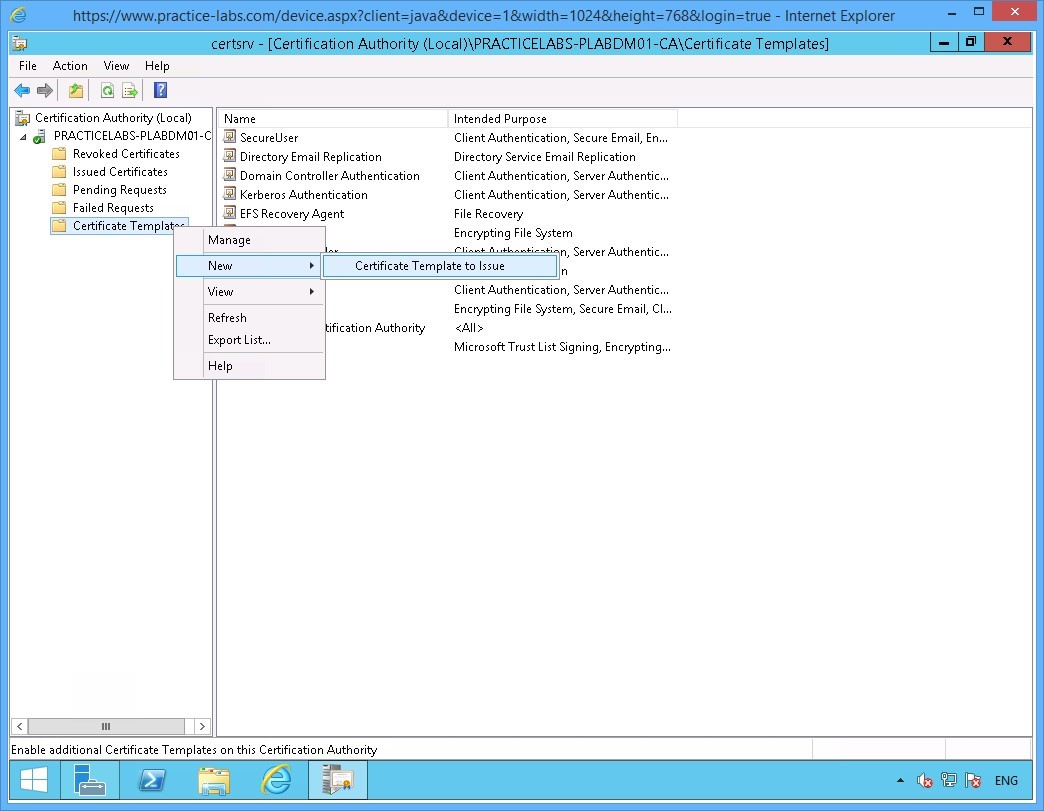The width and height of the screenshot is (1044, 811).
Task: Open the Action menu
Action: point(70,65)
